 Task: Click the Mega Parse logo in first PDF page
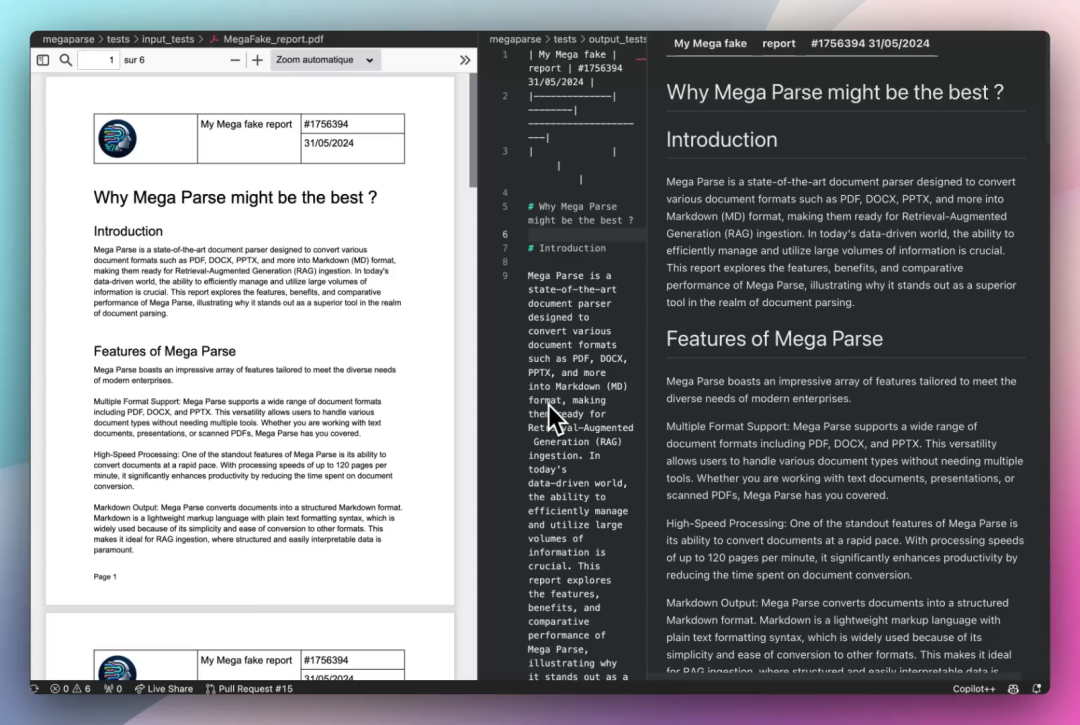[117, 138]
